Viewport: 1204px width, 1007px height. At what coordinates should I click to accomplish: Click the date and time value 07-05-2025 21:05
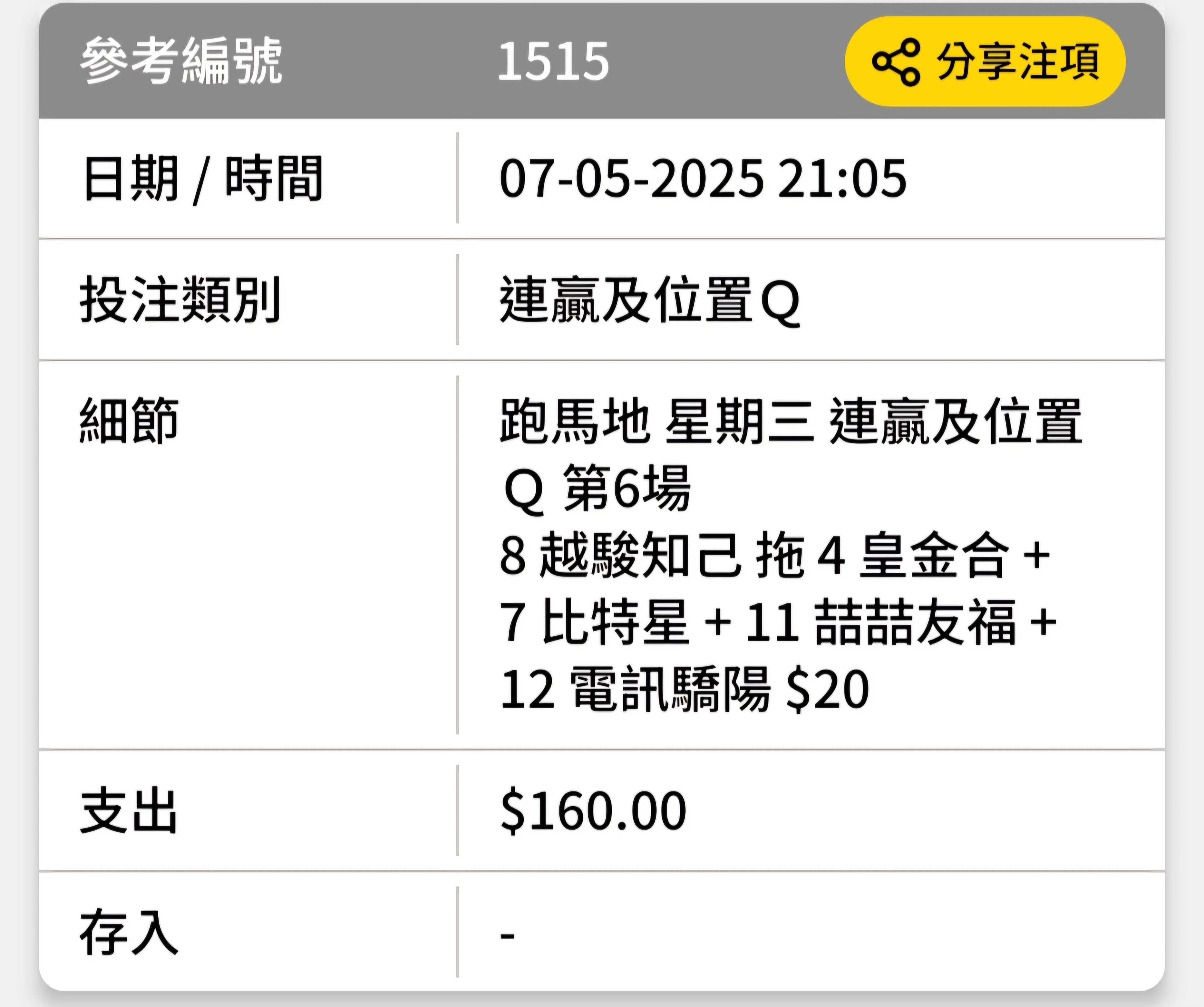[x=703, y=178]
